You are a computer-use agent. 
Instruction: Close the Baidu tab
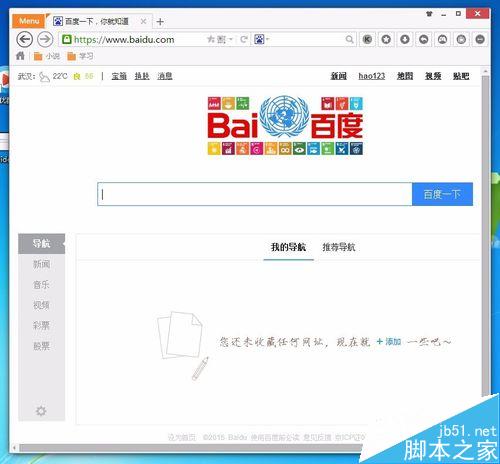click(143, 21)
